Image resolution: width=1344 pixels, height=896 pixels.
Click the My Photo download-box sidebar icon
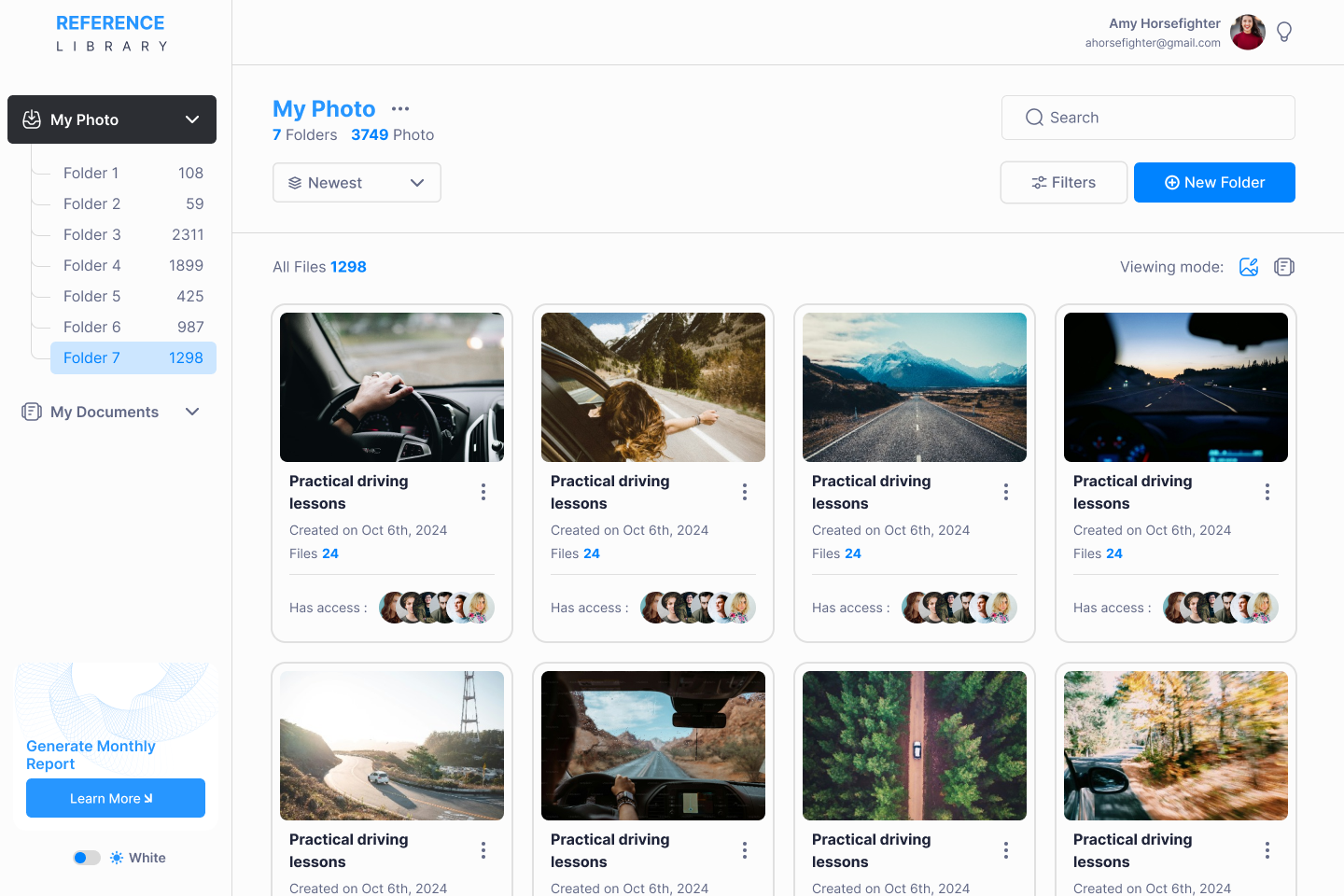[x=32, y=119]
